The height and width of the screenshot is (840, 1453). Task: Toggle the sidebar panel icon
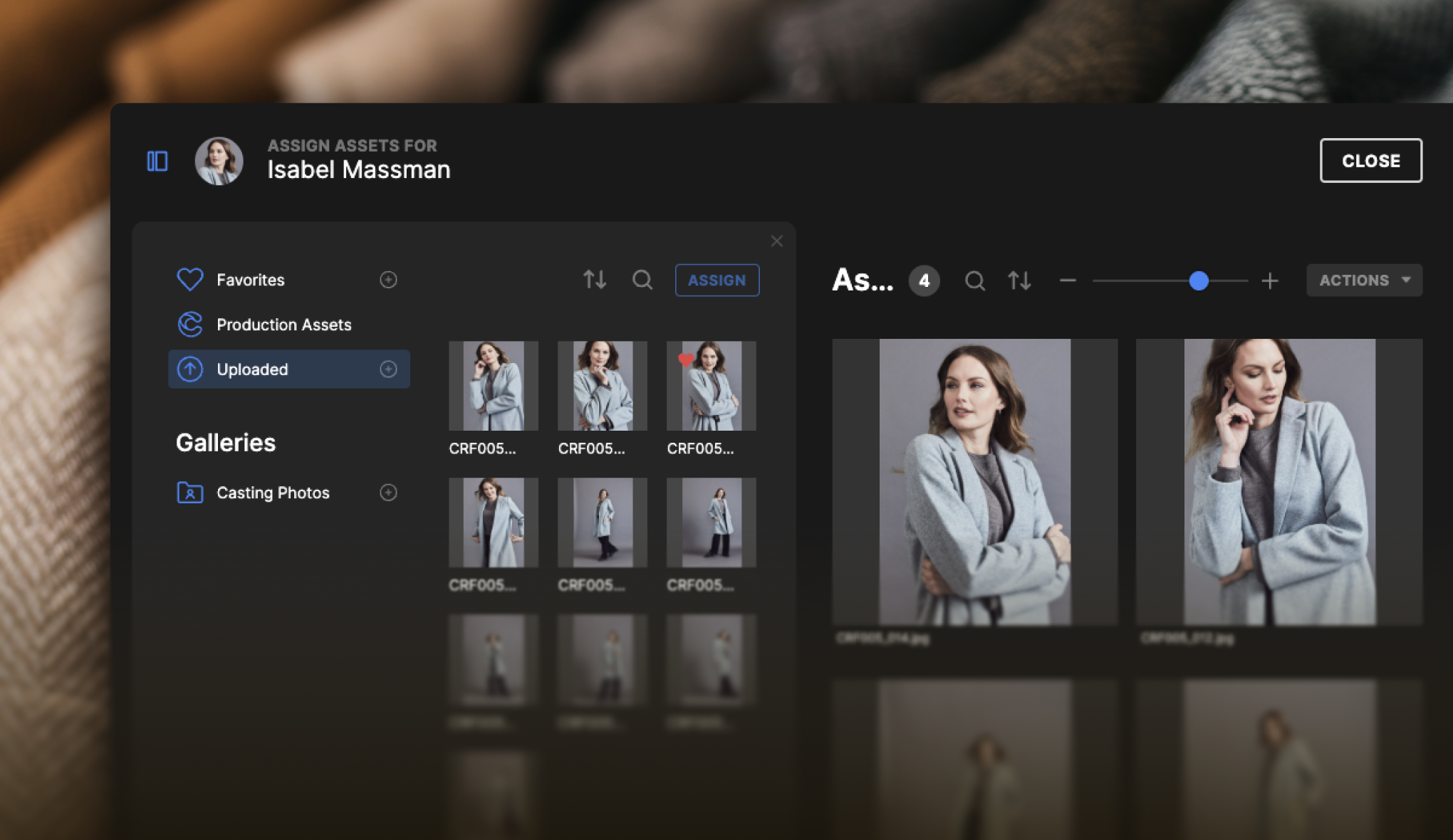click(x=157, y=161)
